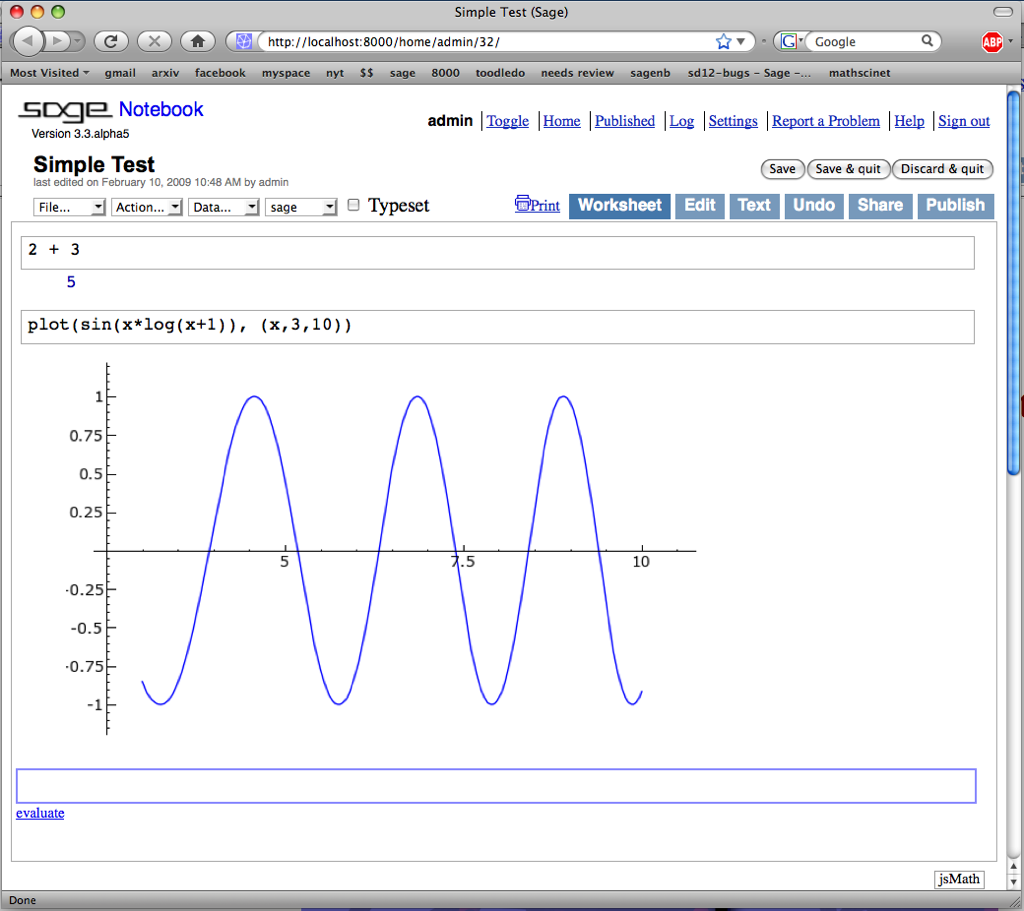Open the sd12-bugs - Sage bookmark

tap(749, 72)
